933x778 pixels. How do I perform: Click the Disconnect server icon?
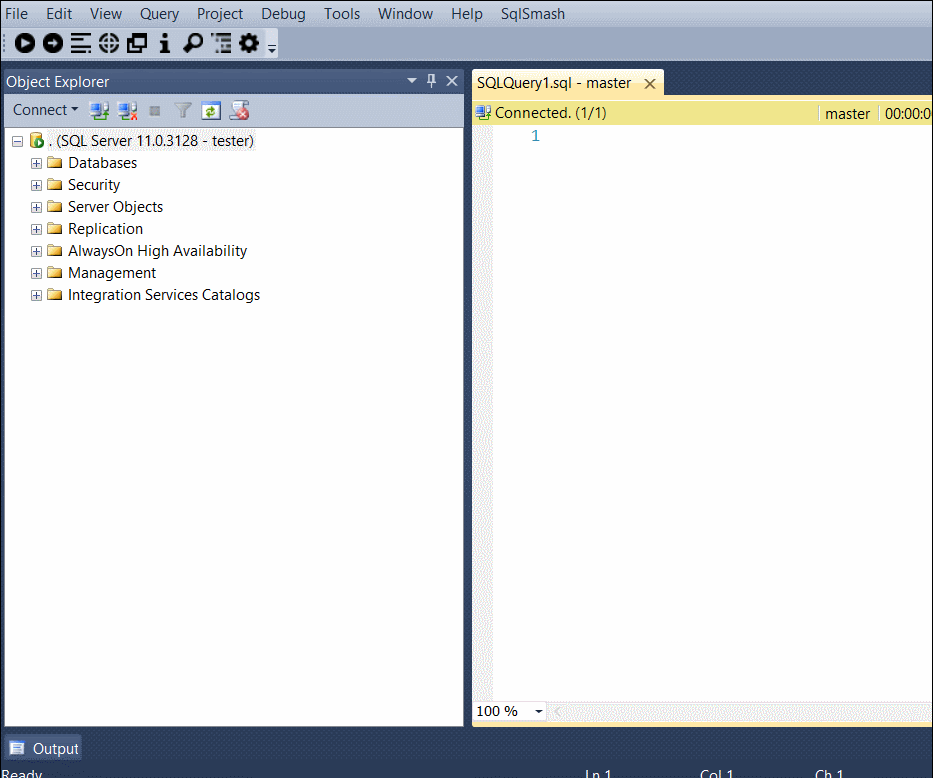pyautogui.click(x=127, y=111)
